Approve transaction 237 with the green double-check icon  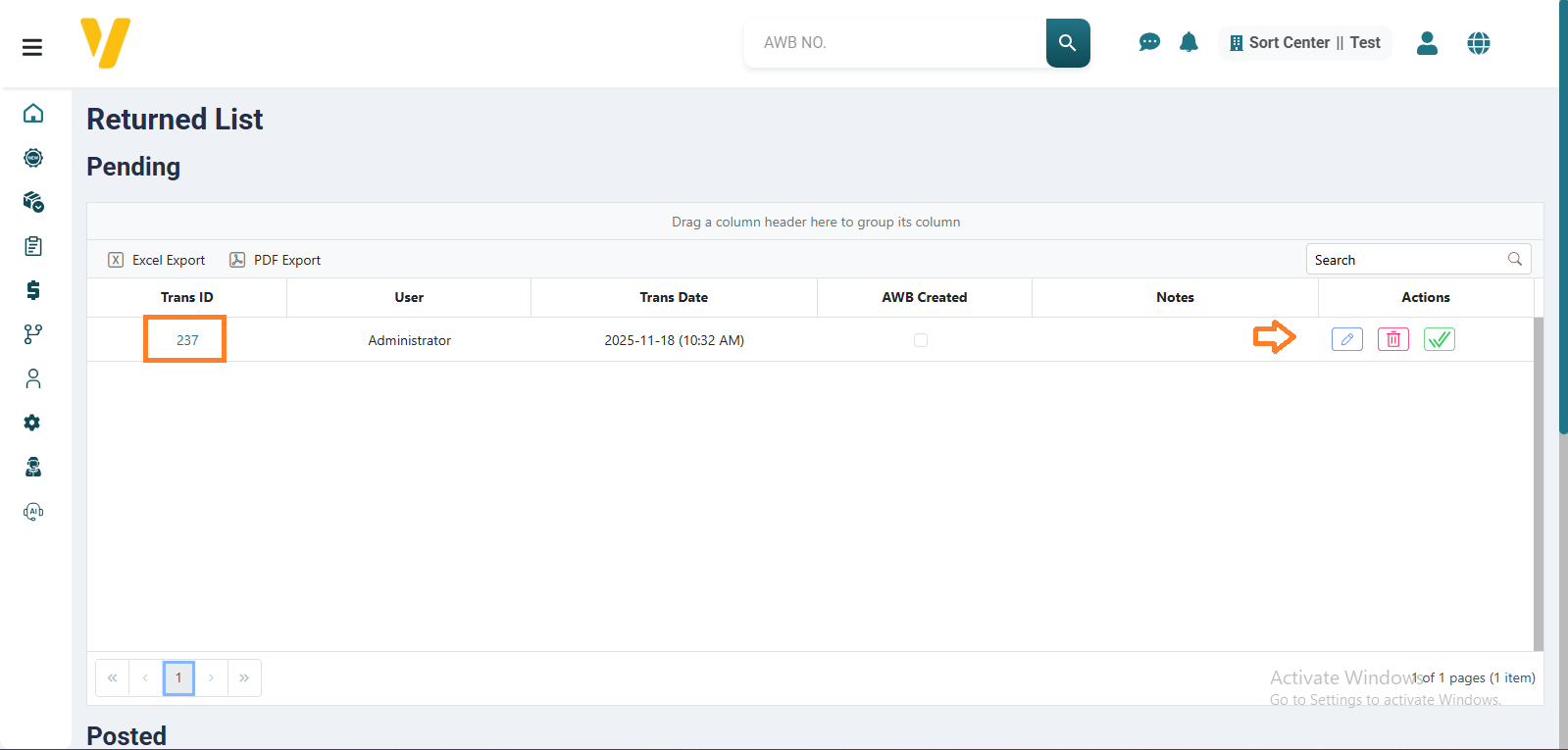[x=1439, y=339]
